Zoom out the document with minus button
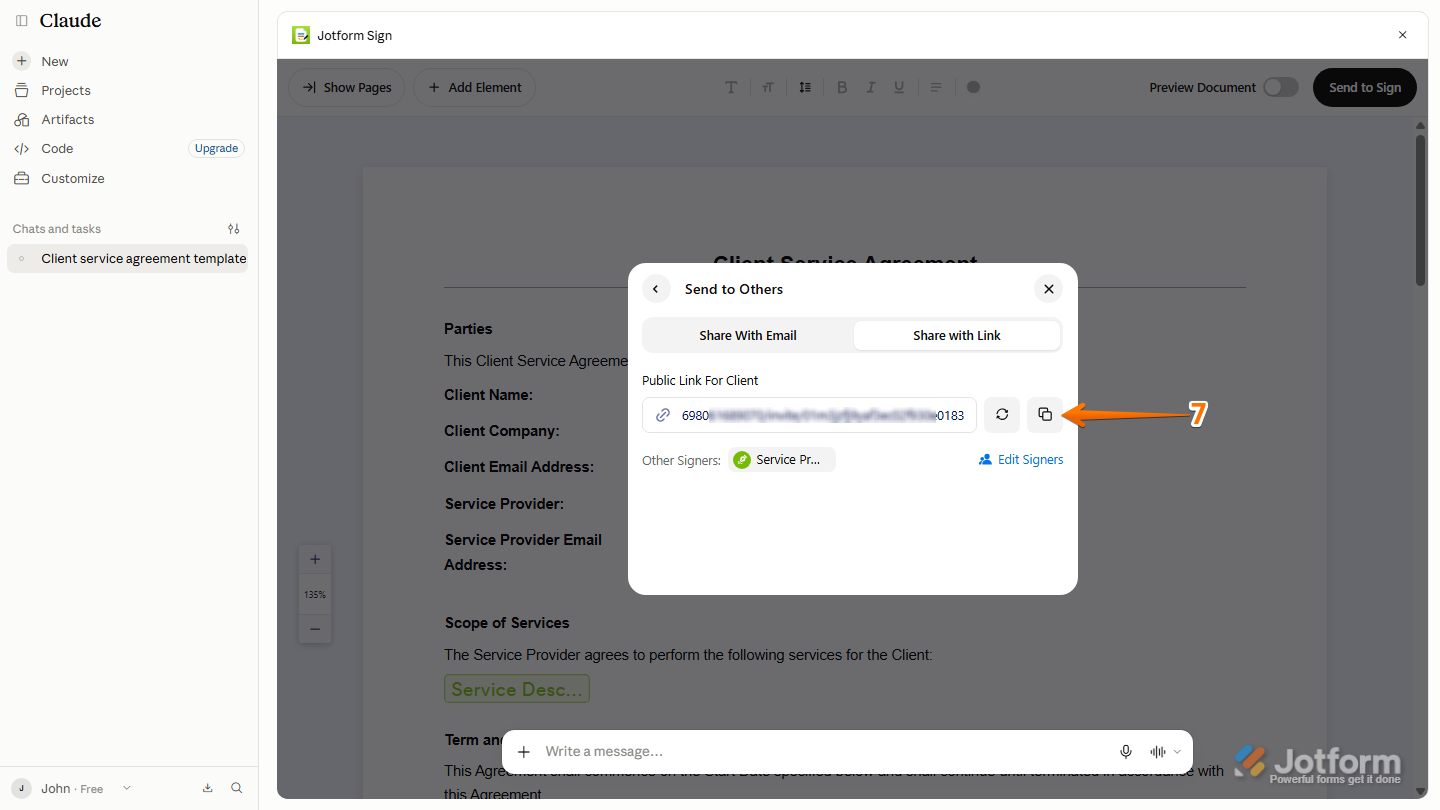The width and height of the screenshot is (1440, 810). 315,629
